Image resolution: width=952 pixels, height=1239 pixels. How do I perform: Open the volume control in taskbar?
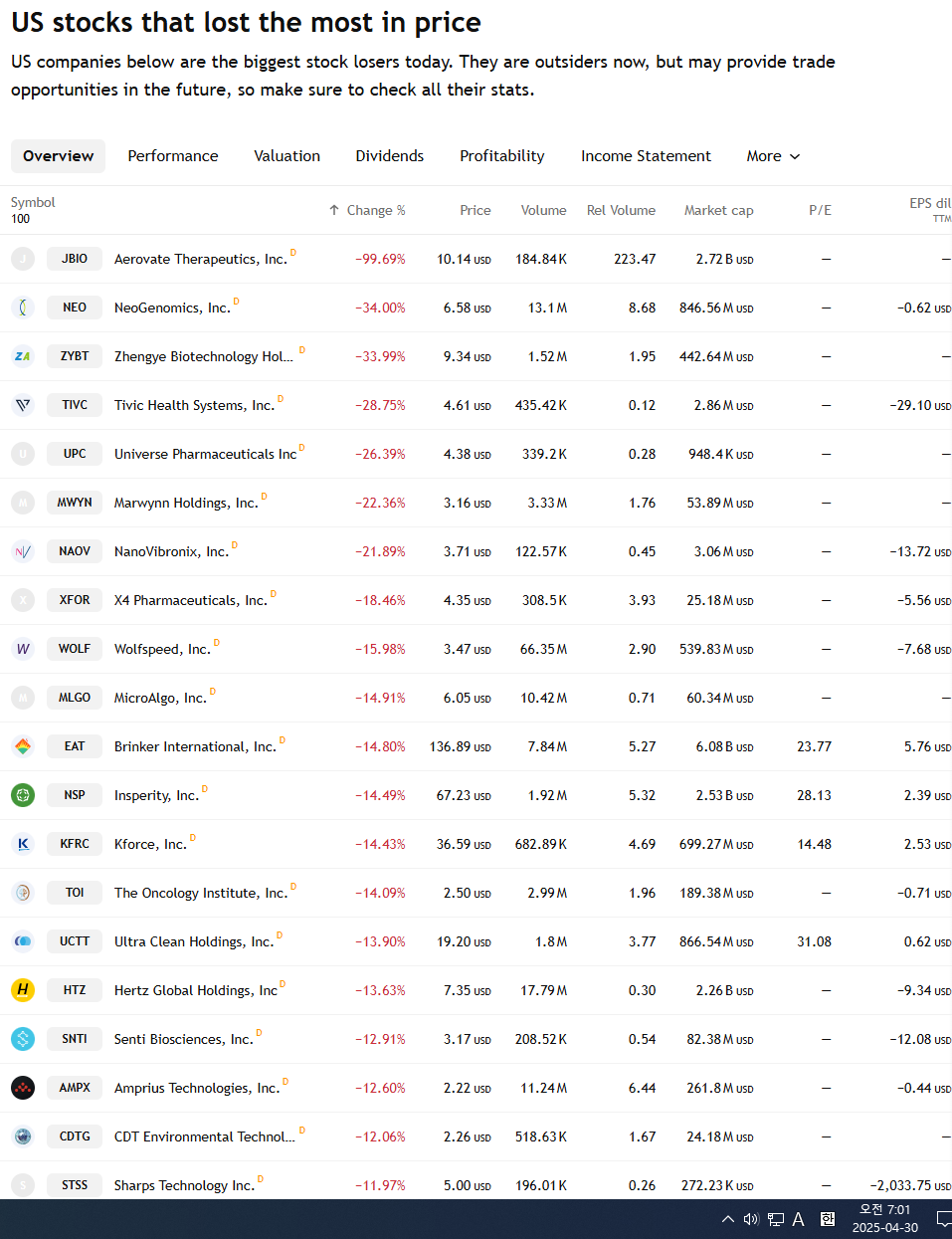pyautogui.click(x=751, y=1219)
